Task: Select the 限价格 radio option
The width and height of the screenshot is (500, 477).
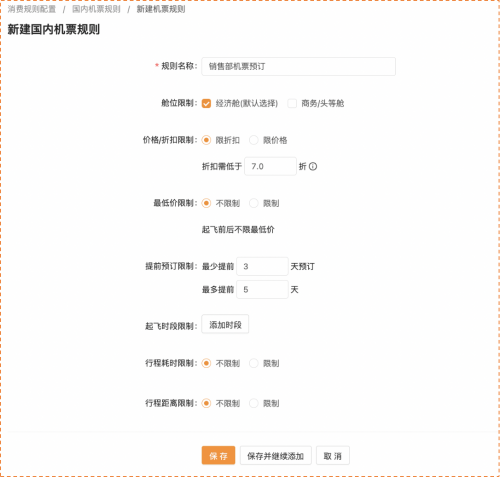Action: [254, 140]
